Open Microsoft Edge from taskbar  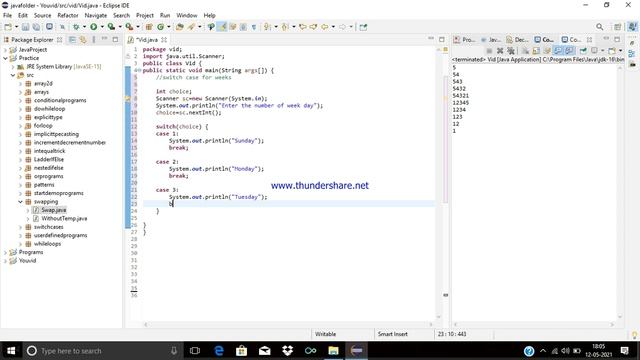click(219, 351)
